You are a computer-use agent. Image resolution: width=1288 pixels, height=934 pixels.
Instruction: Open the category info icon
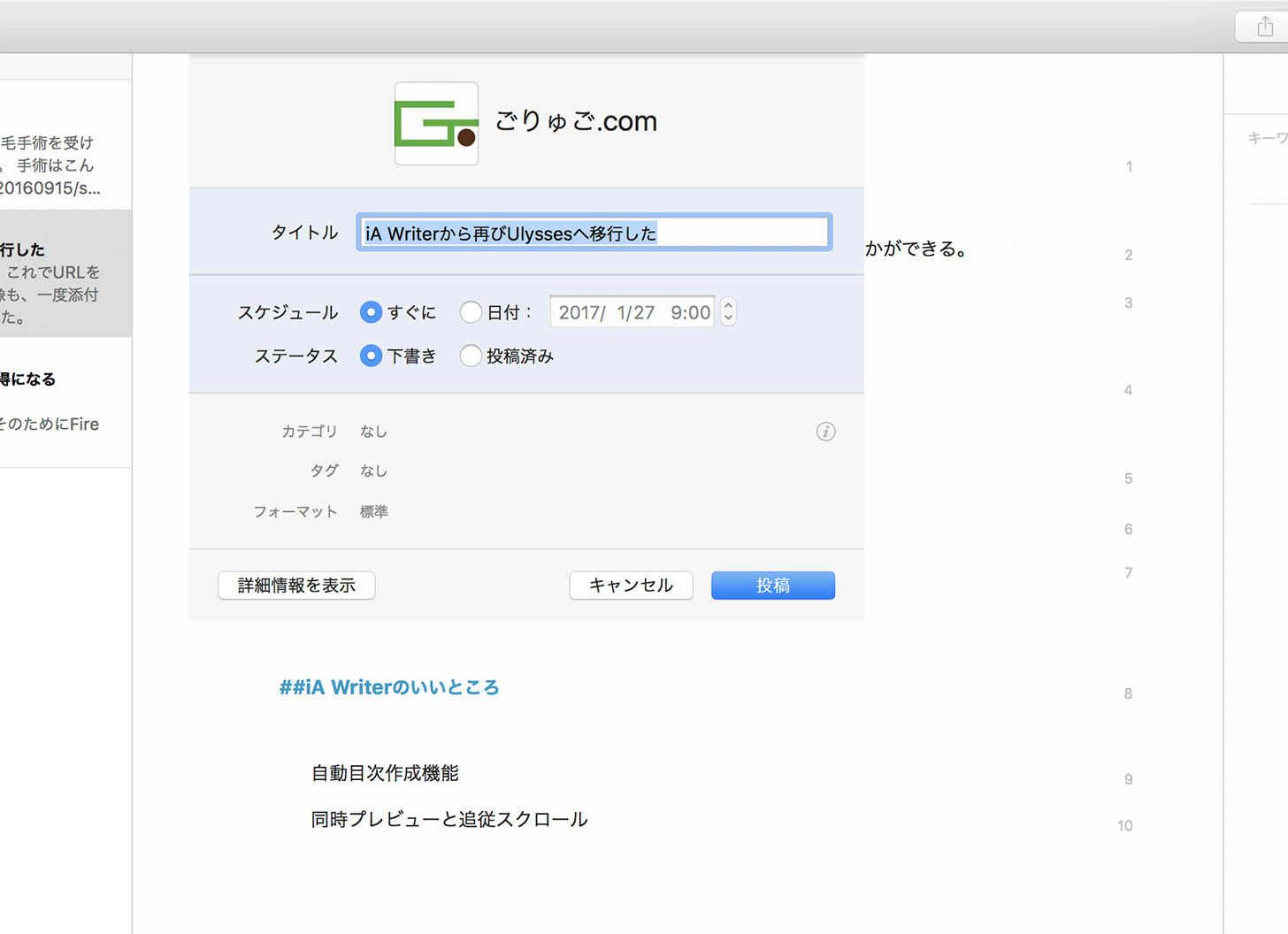[825, 432]
